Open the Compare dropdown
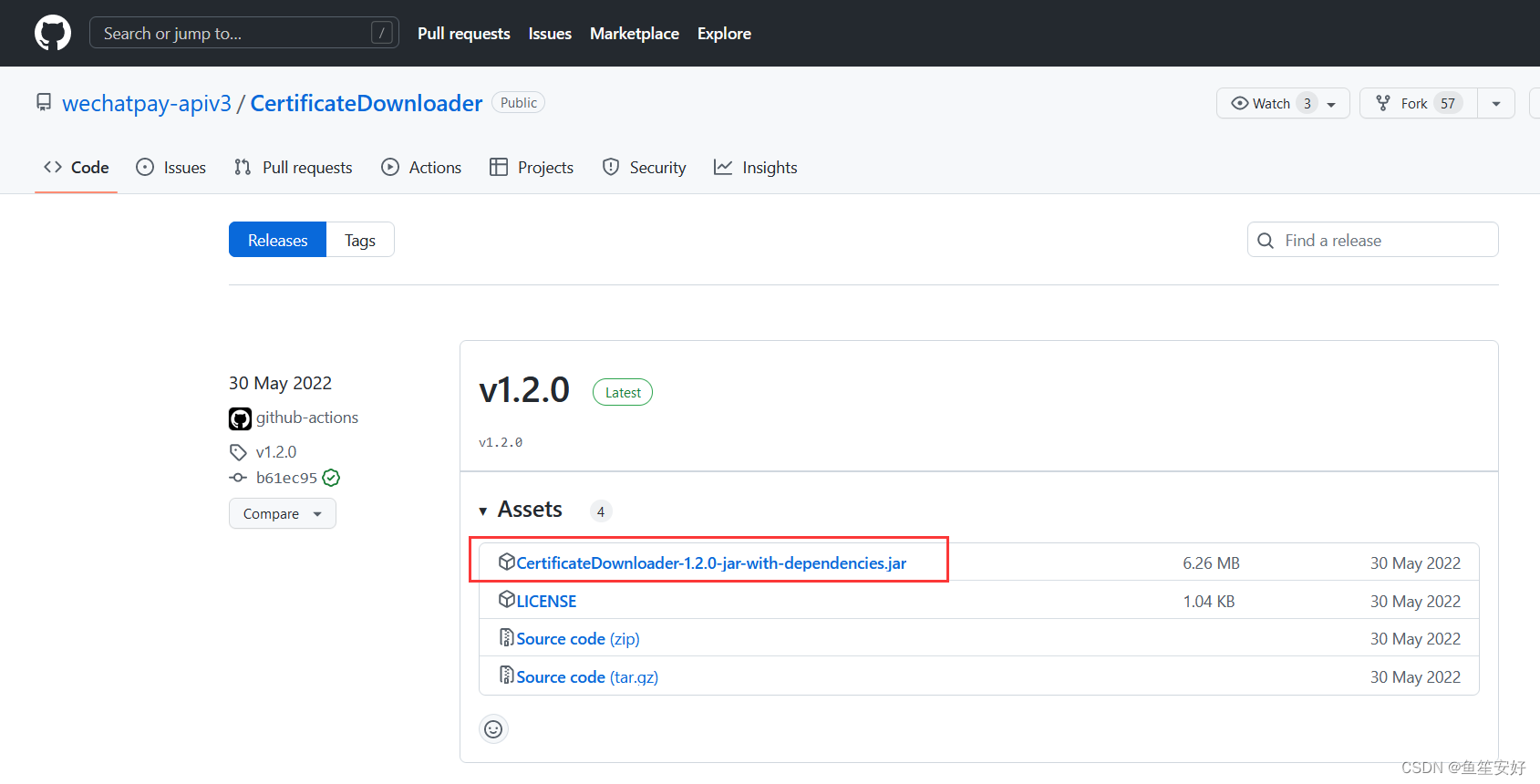 [283, 513]
